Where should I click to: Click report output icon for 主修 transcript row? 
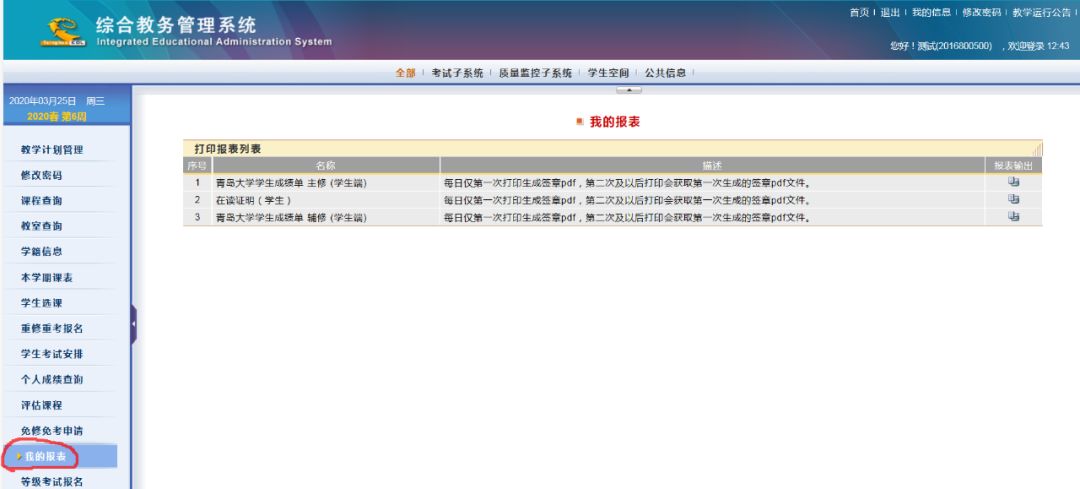1013,183
